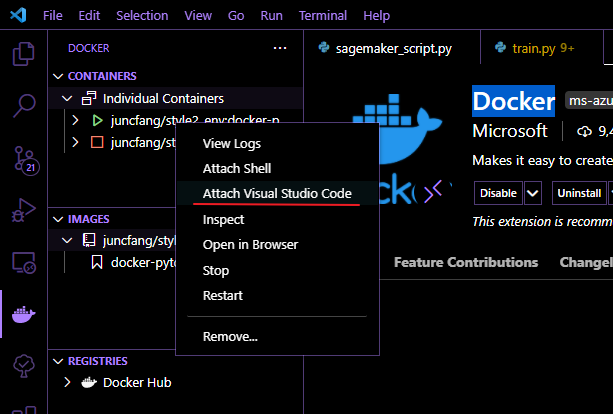Image resolution: width=613 pixels, height=414 pixels.
Task: Click the docker-pyt tag bookmark icon
Action: pos(97,262)
